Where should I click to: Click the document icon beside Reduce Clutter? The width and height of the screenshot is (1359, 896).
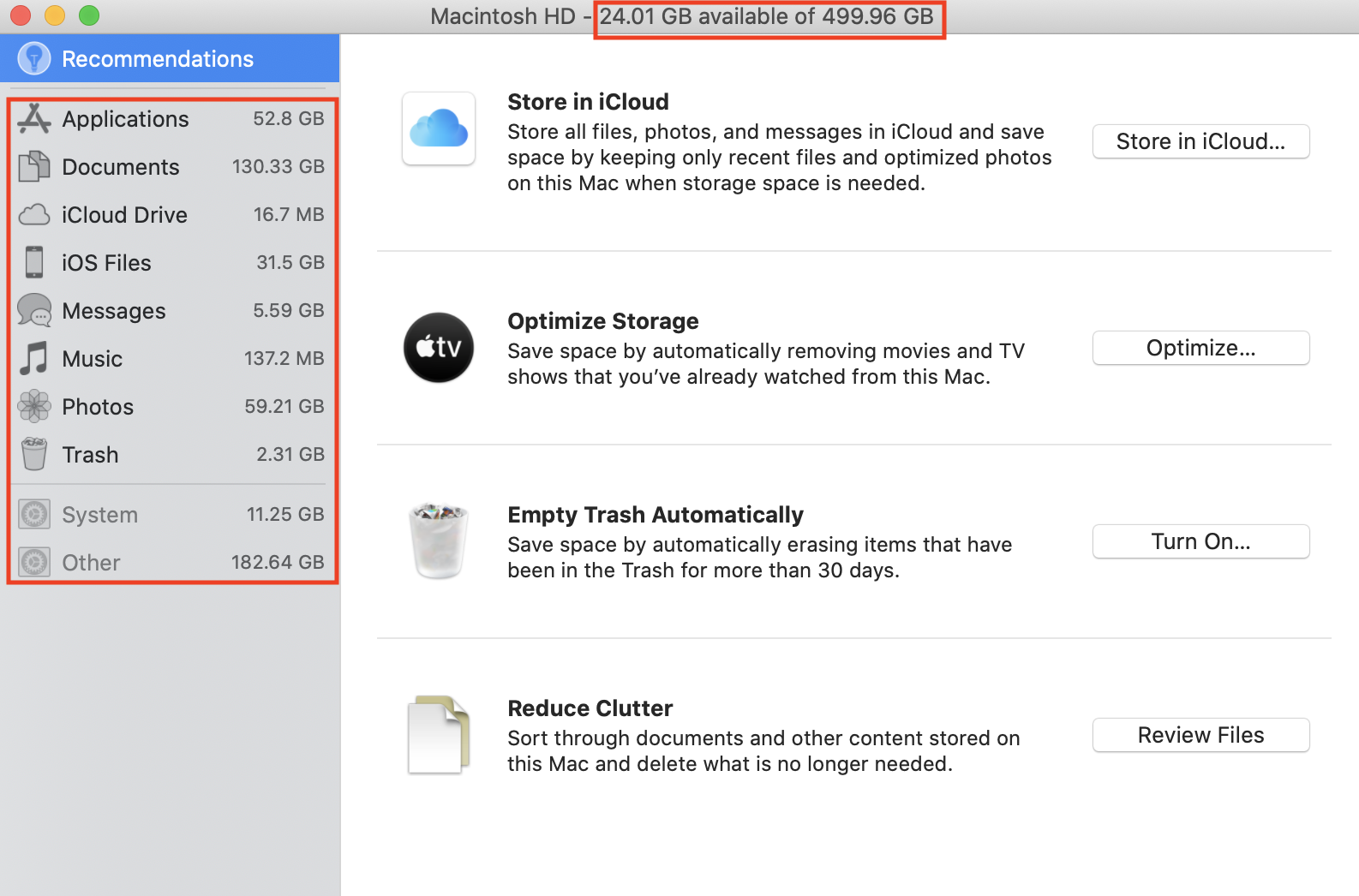pos(439,735)
